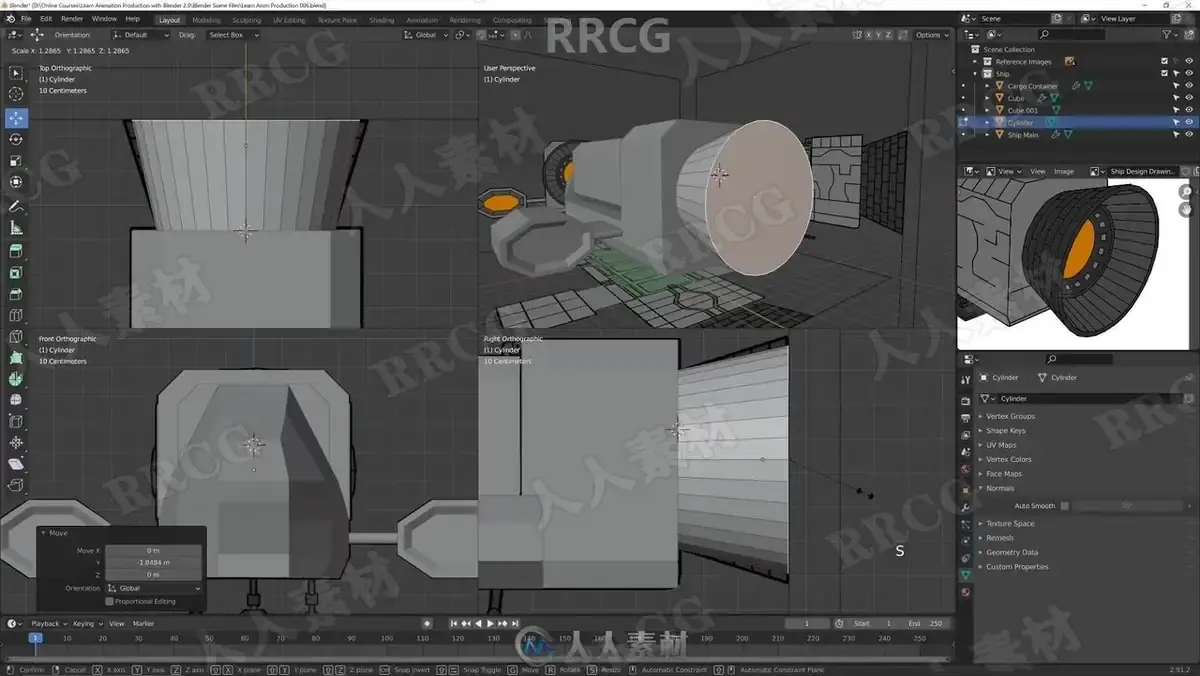Open the File menu
Image resolution: width=1200 pixels, height=676 pixels.
(x=26, y=19)
